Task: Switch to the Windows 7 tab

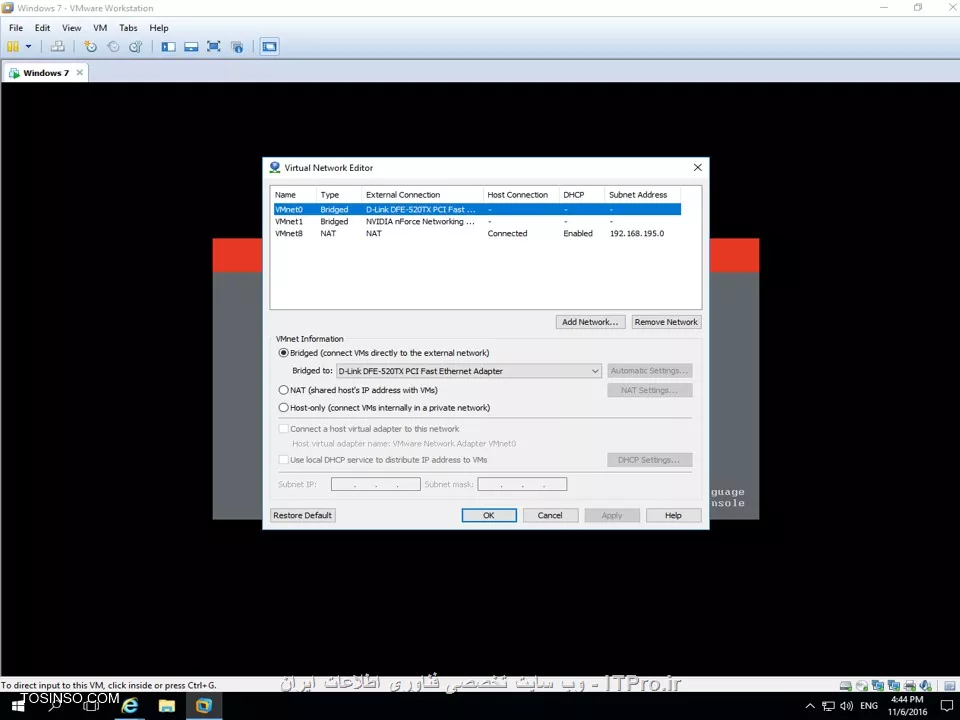Action: click(45, 73)
